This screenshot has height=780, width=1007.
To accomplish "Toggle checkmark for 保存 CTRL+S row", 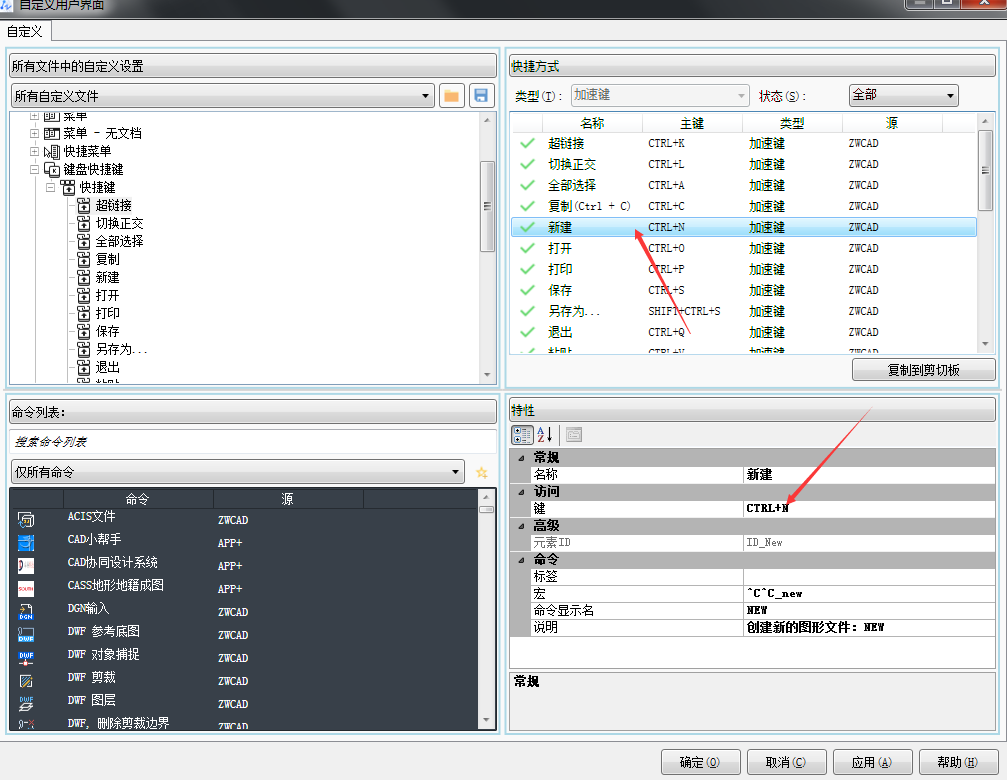I will click(527, 290).
